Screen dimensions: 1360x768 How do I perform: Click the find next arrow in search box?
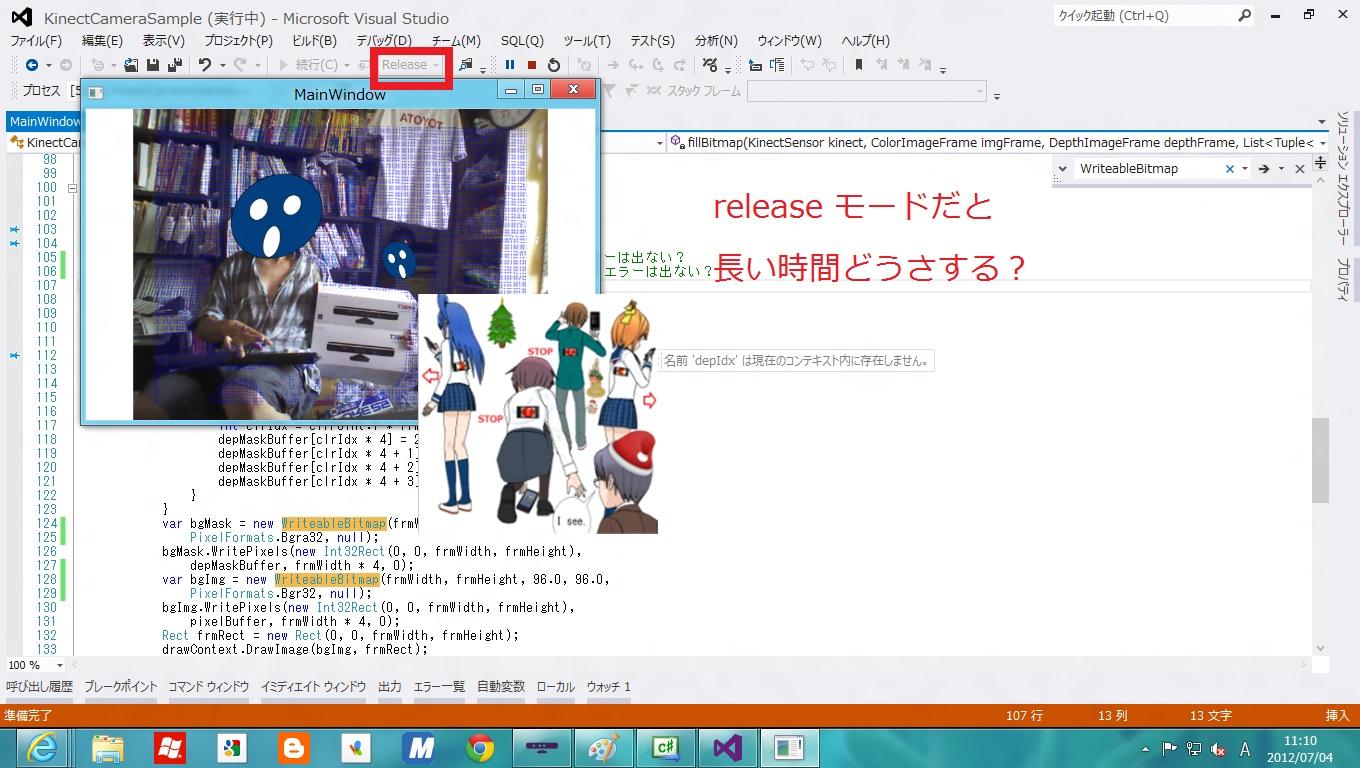[x=1264, y=169]
